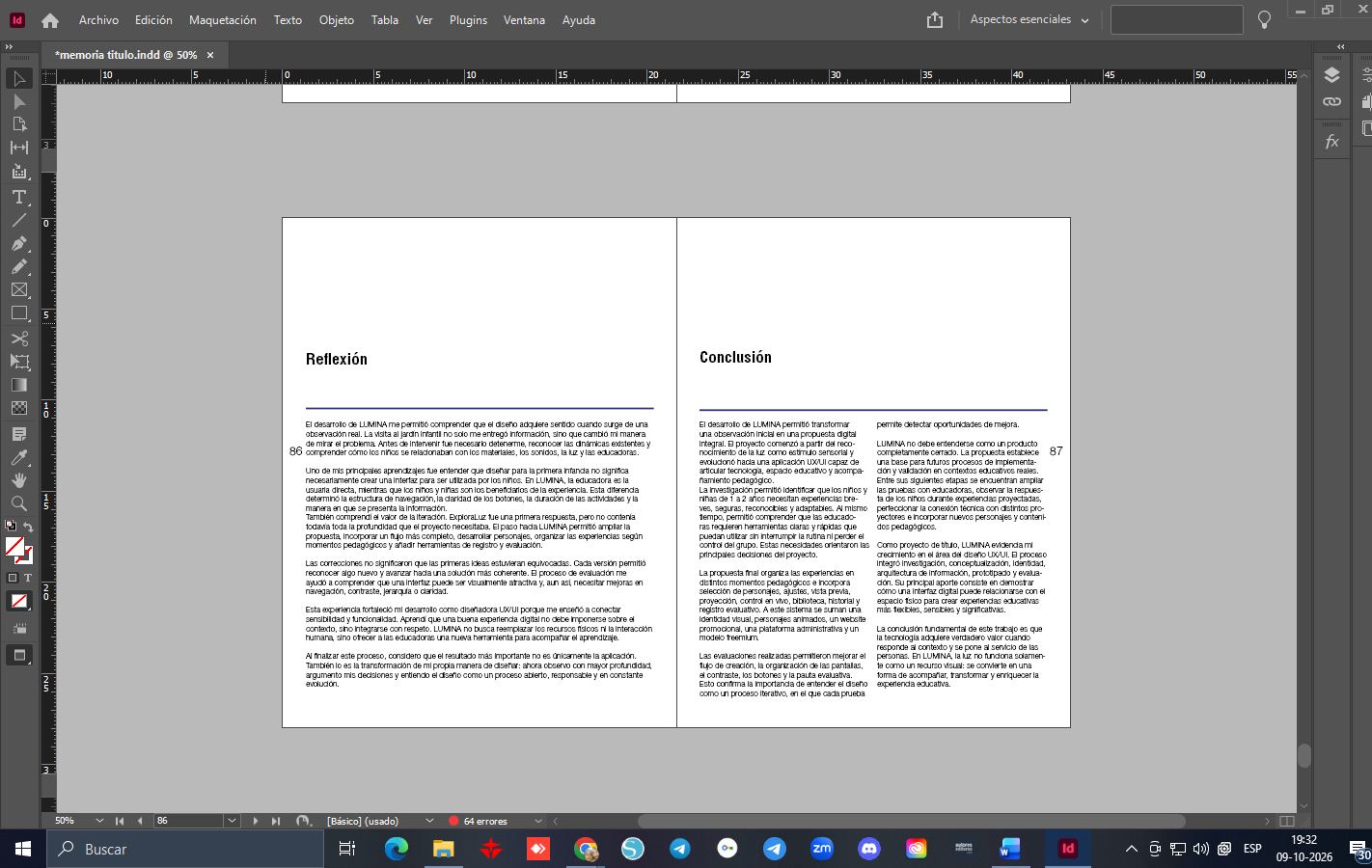Open the page number dropdown arrow

coord(232,821)
